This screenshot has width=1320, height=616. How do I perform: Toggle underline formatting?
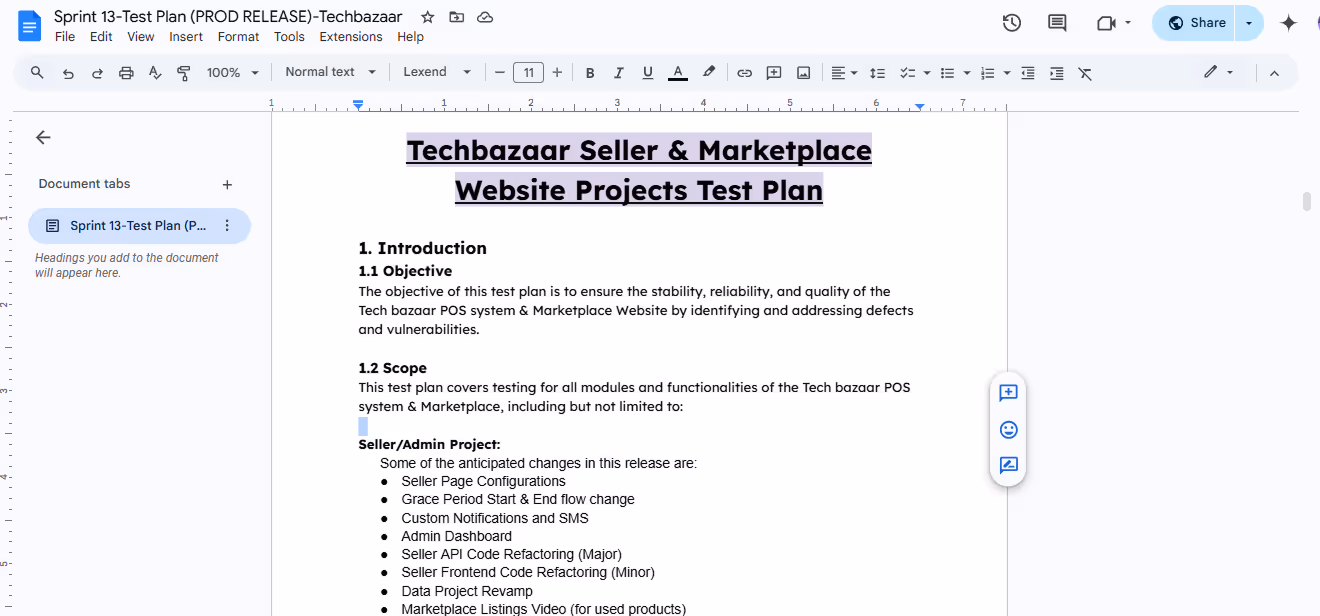(x=648, y=72)
